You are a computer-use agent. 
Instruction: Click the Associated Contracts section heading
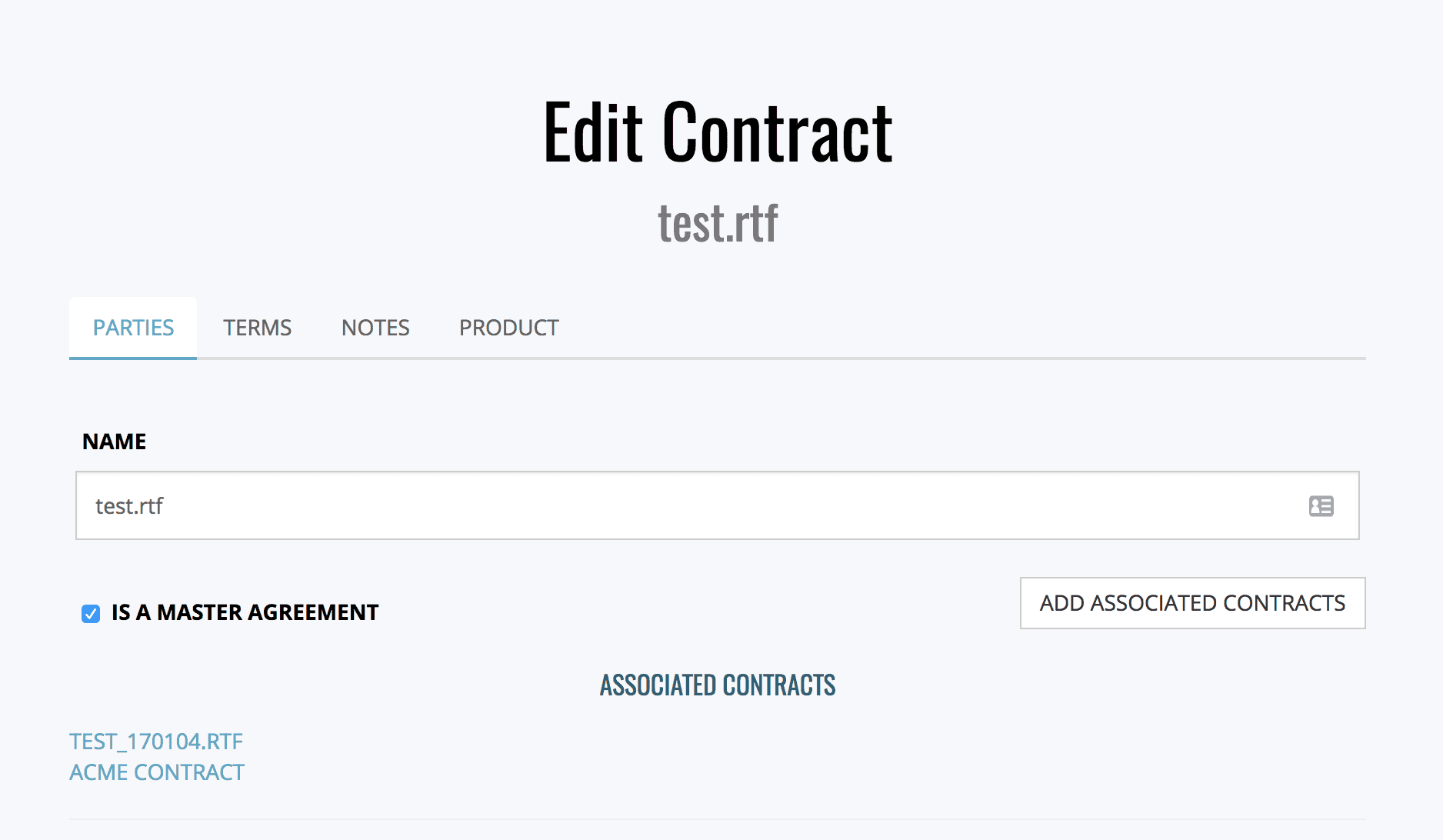coord(718,685)
